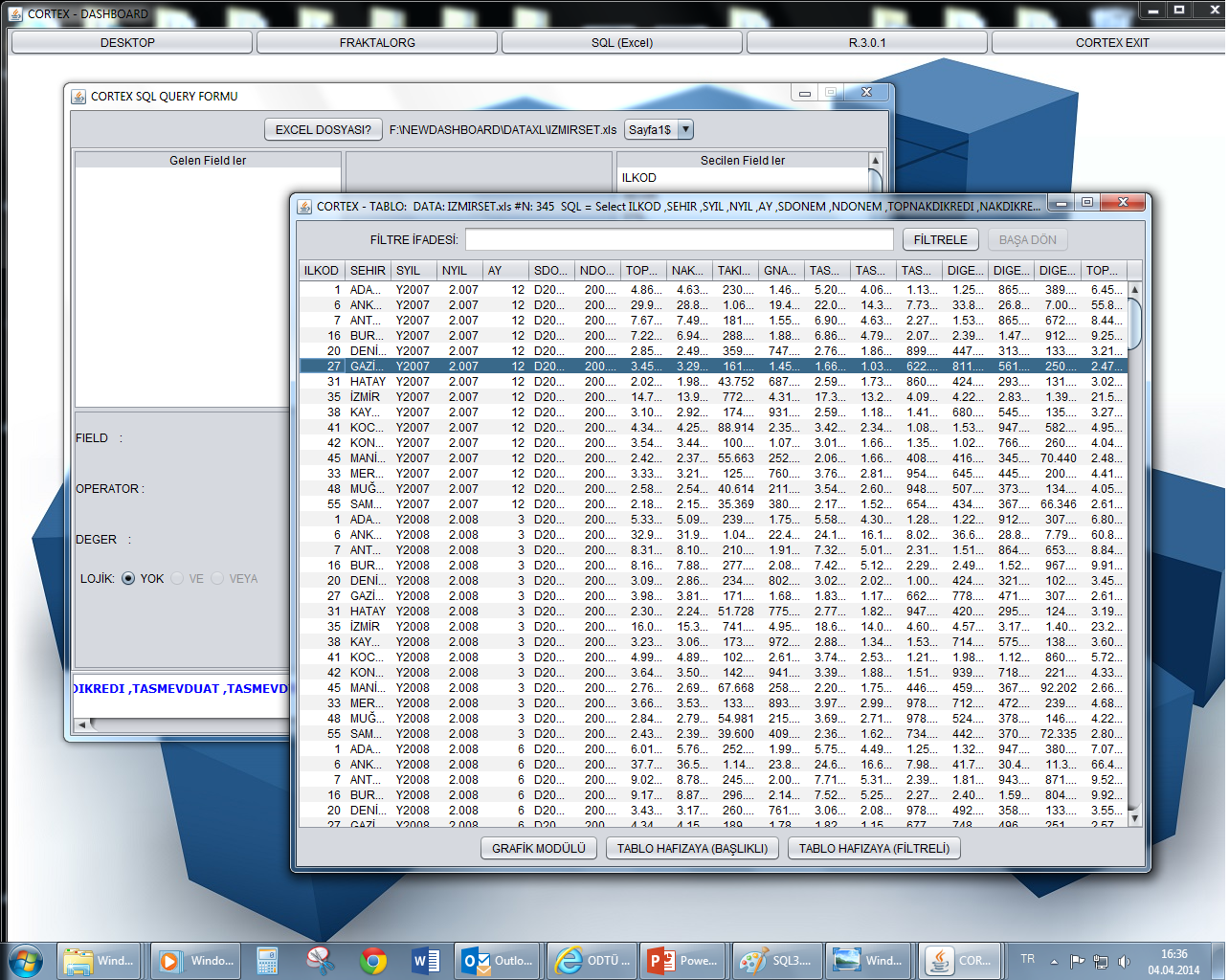Open Windows Photo Viewer taskbar item
The width and height of the screenshot is (1229, 980).
point(869,961)
